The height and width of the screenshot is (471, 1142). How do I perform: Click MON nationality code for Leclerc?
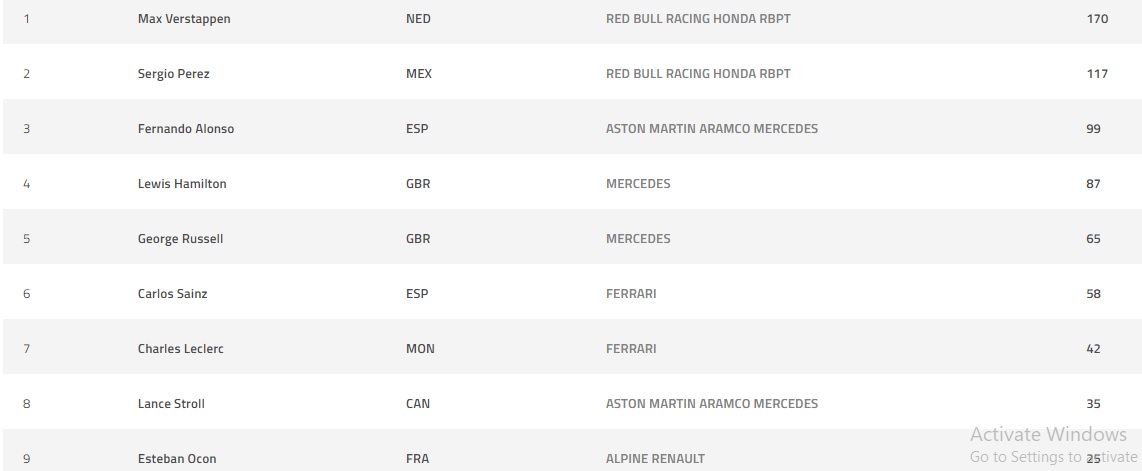[420, 349]
